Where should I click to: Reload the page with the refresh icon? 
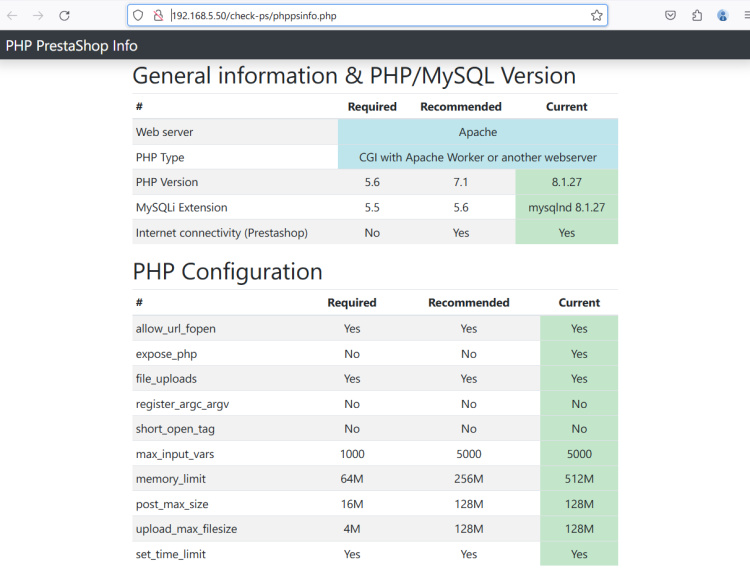point(64,16)
